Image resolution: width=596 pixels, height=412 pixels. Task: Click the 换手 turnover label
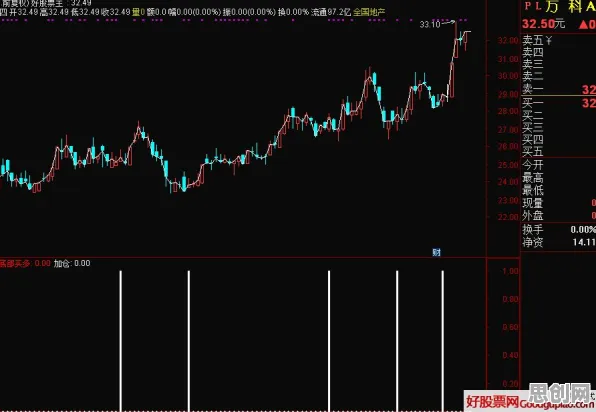click(533, 230)
